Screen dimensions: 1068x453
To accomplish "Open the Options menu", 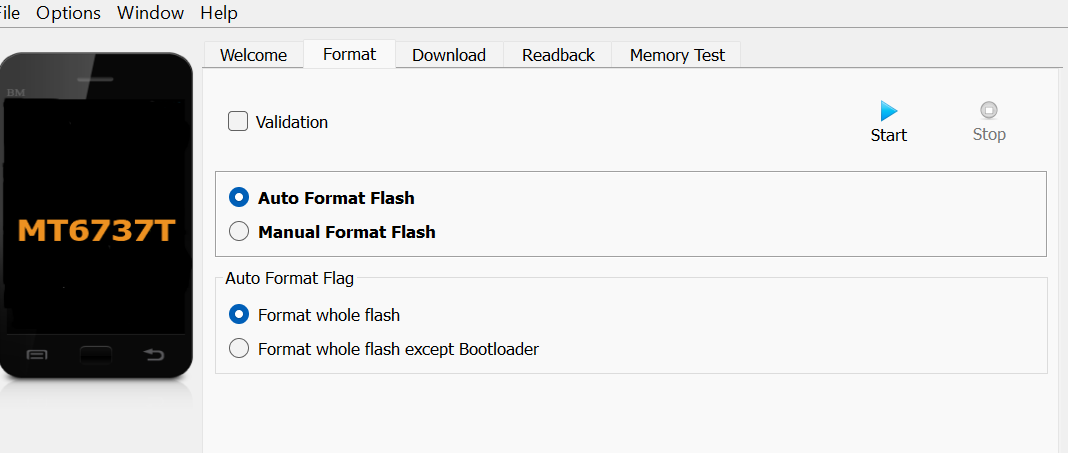I will 68,13.
